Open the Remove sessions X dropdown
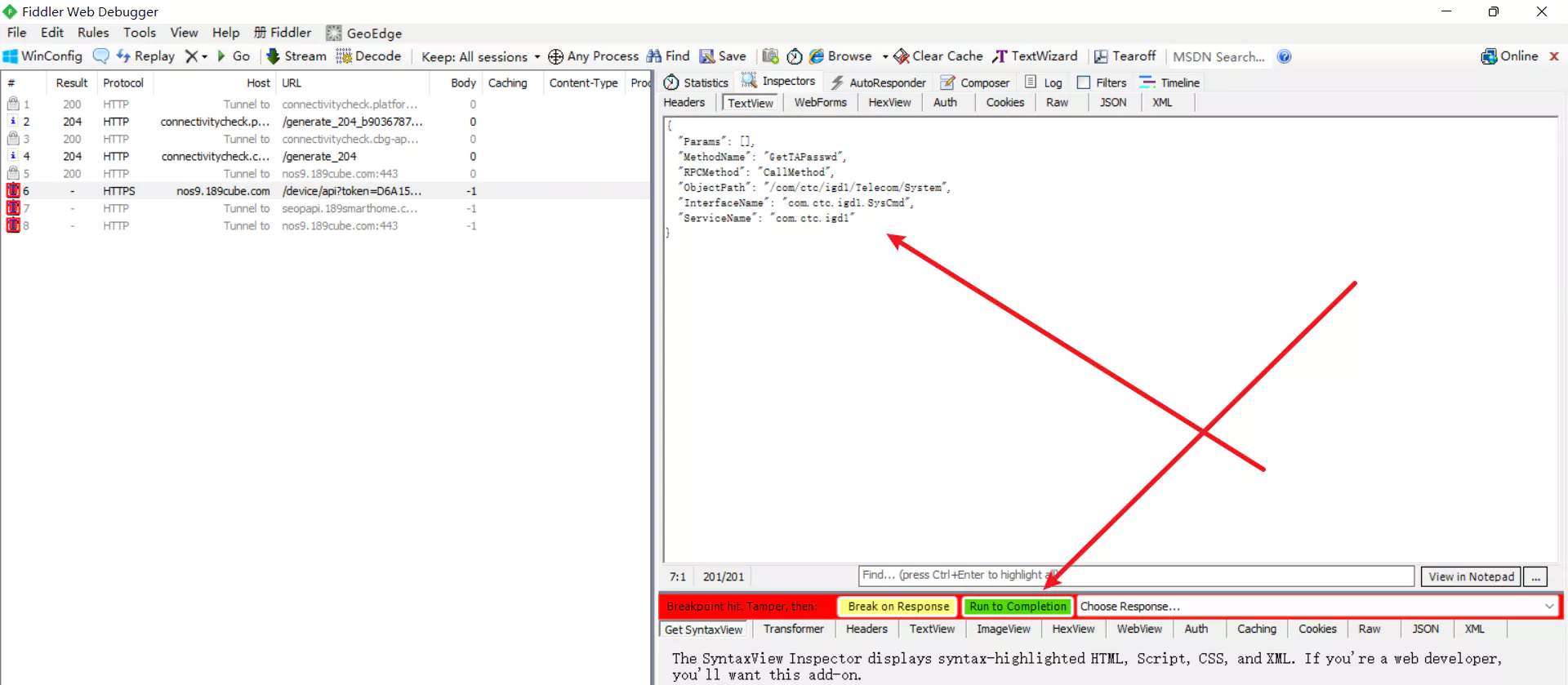Screen dimensions: 1568x685 pos(196,56)
